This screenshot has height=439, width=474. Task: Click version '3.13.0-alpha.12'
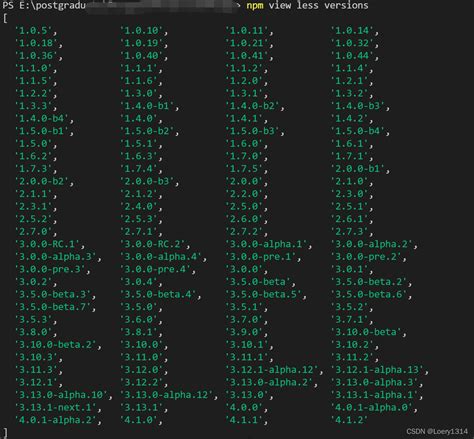point(167,395)
